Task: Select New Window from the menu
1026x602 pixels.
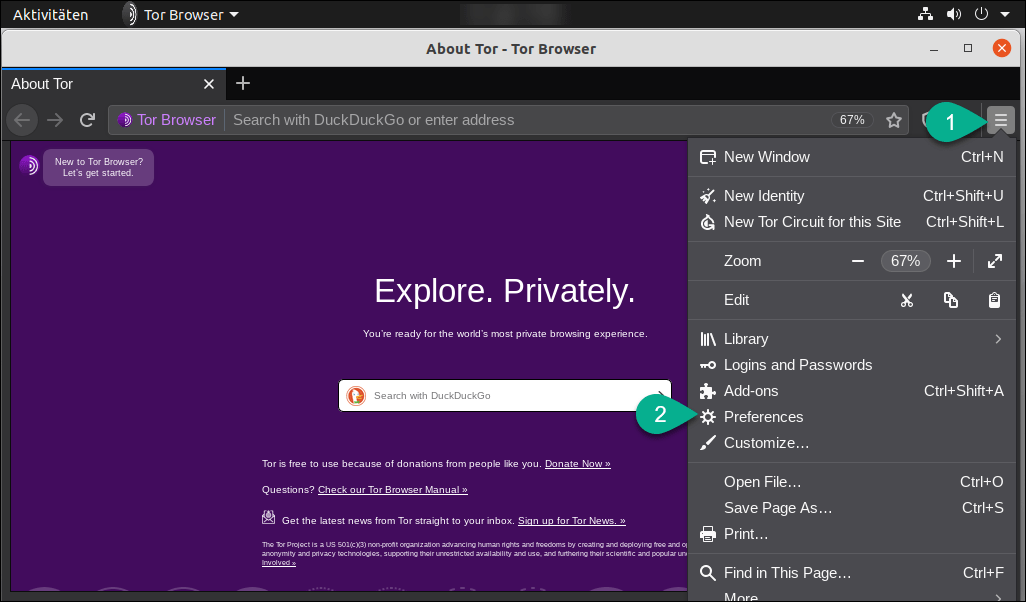Action: tap(851, 157)
